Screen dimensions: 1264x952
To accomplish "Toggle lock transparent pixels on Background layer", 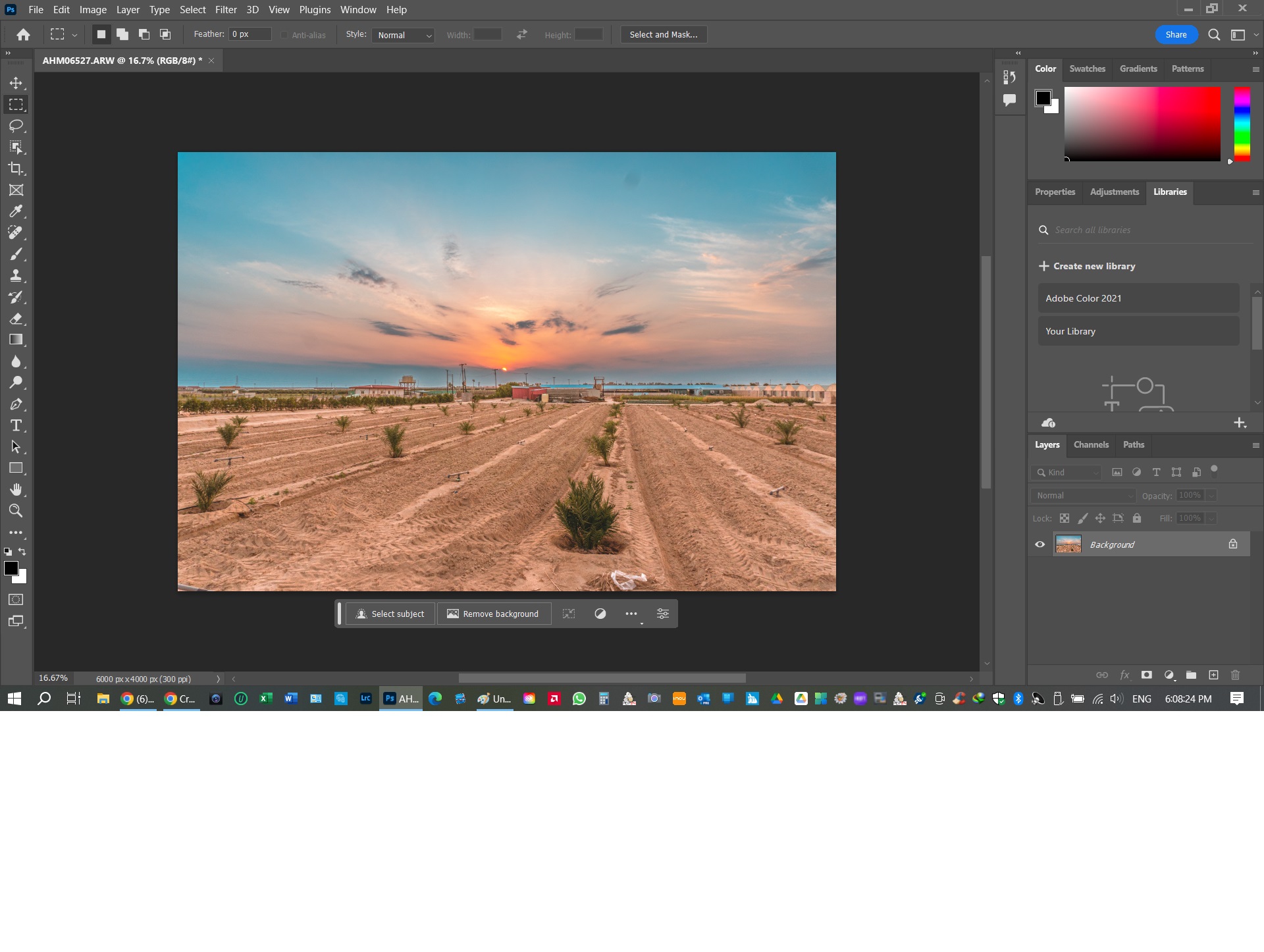I will pyautogui.click(x=1065, y=518).
